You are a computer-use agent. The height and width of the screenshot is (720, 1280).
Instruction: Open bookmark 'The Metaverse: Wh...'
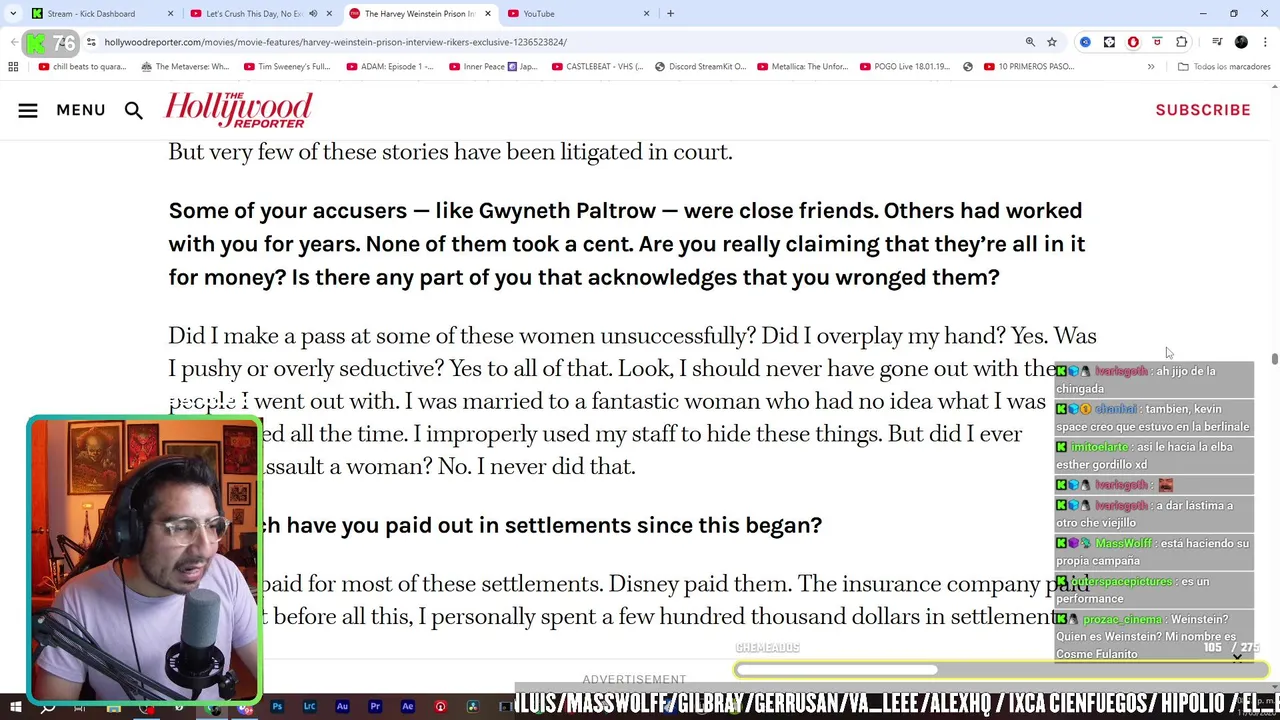[x=185, y=66]
